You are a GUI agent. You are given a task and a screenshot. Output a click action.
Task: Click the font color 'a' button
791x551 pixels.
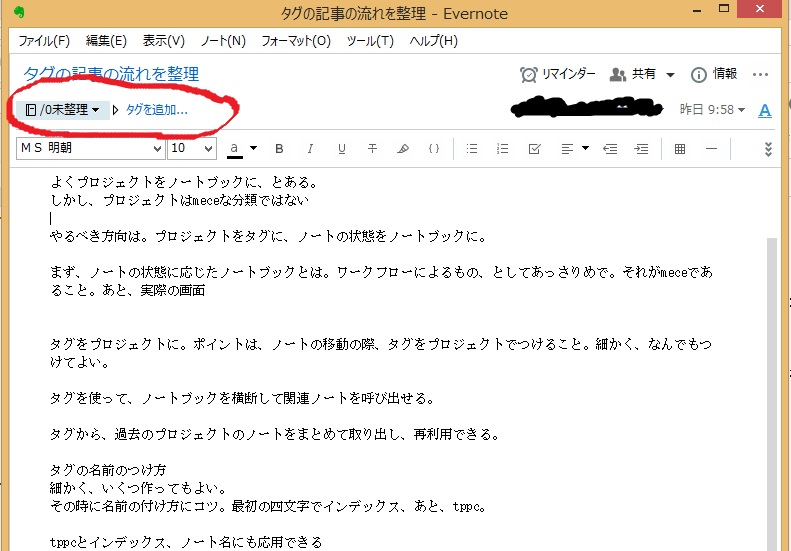tap(234, 149)
